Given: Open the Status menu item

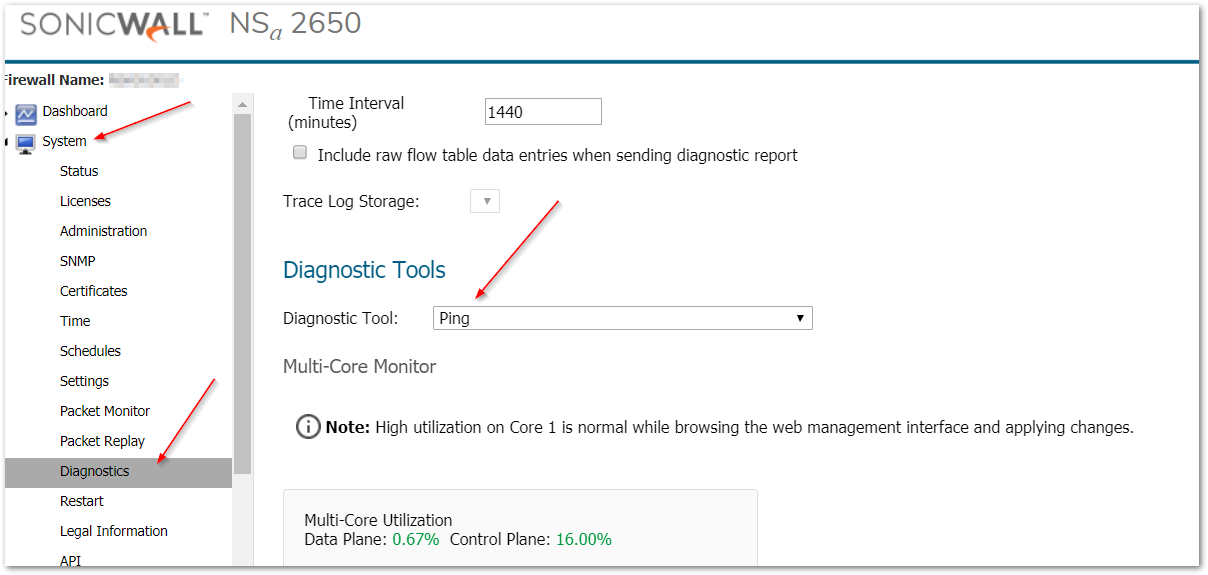Looking at the screenshot, I should [79, 171].
